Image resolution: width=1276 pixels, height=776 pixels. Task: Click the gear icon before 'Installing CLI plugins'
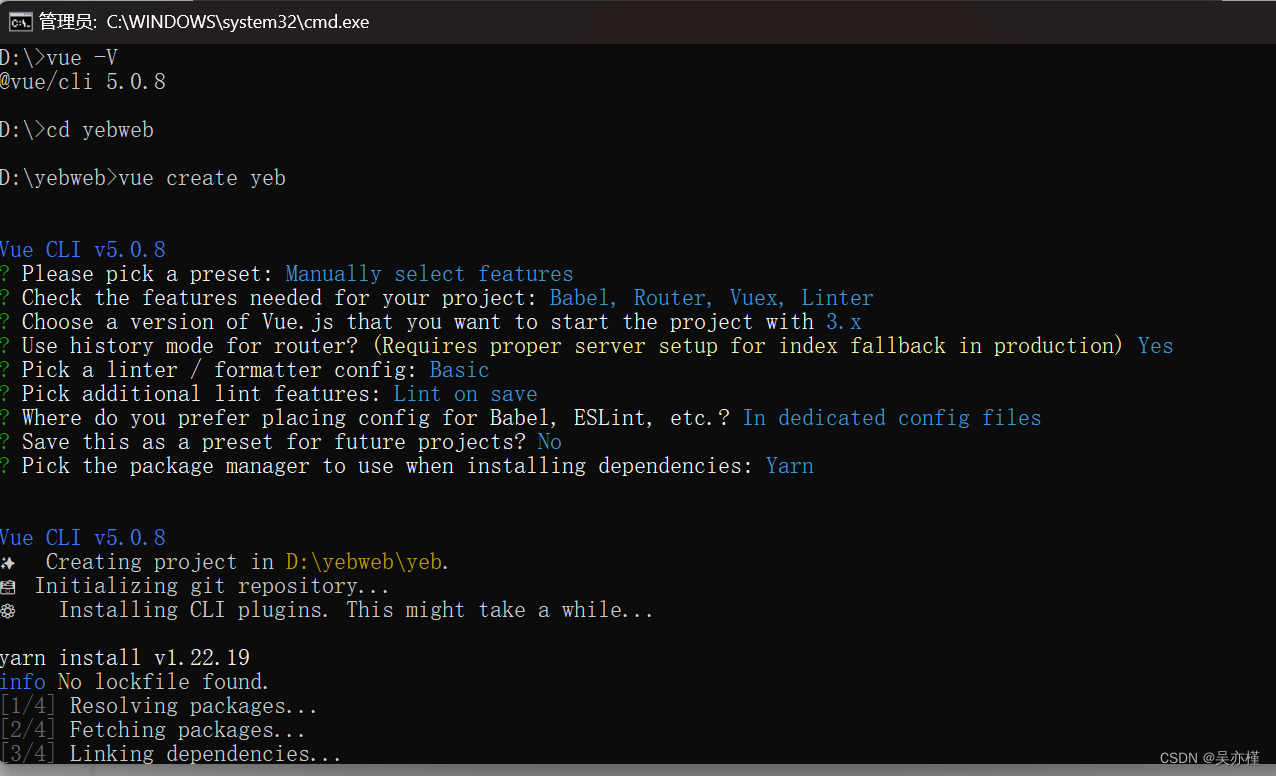point(8,611)
